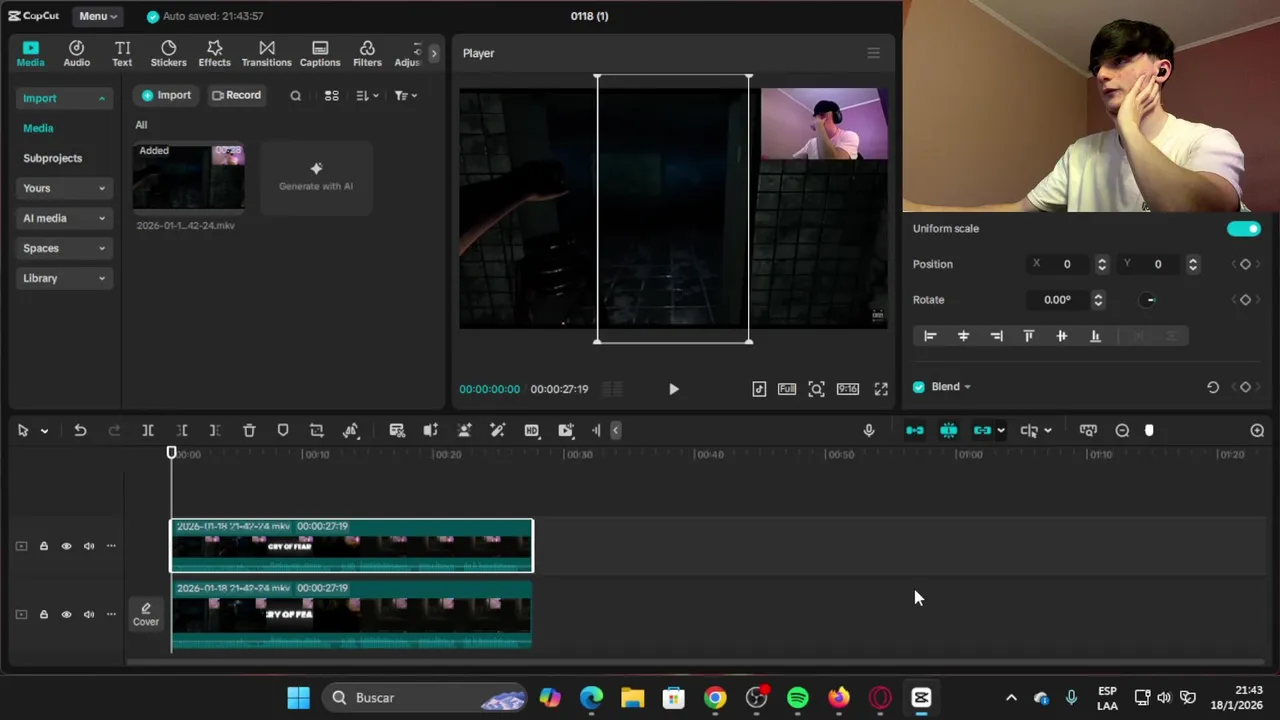Open the media sort dropdown
Screen dimensions: 1280x720
tap(367, 96)
